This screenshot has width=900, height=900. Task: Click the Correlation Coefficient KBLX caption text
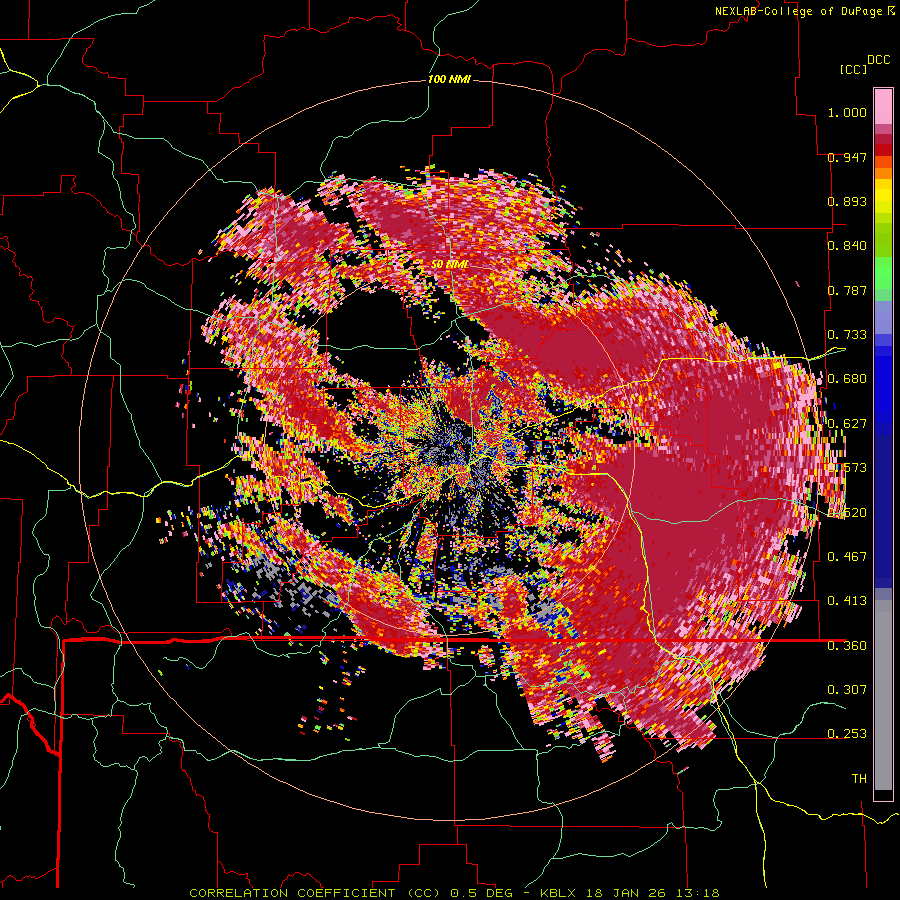coord(454,893)
